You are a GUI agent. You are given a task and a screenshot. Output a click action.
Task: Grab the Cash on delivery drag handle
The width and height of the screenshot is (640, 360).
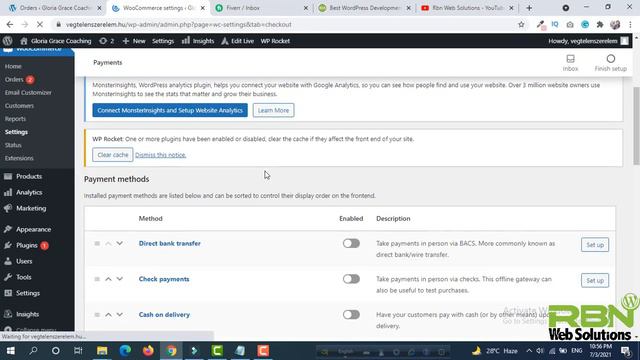(97, 314)
